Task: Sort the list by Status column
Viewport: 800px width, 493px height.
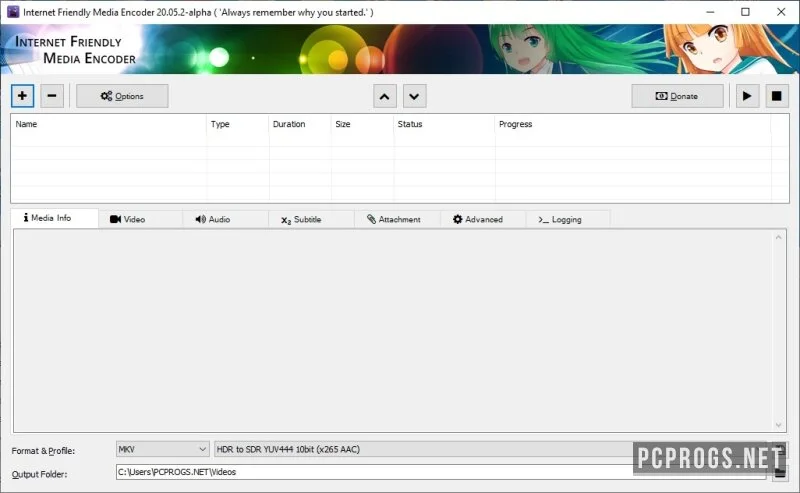Action: [x=444, y=124]
